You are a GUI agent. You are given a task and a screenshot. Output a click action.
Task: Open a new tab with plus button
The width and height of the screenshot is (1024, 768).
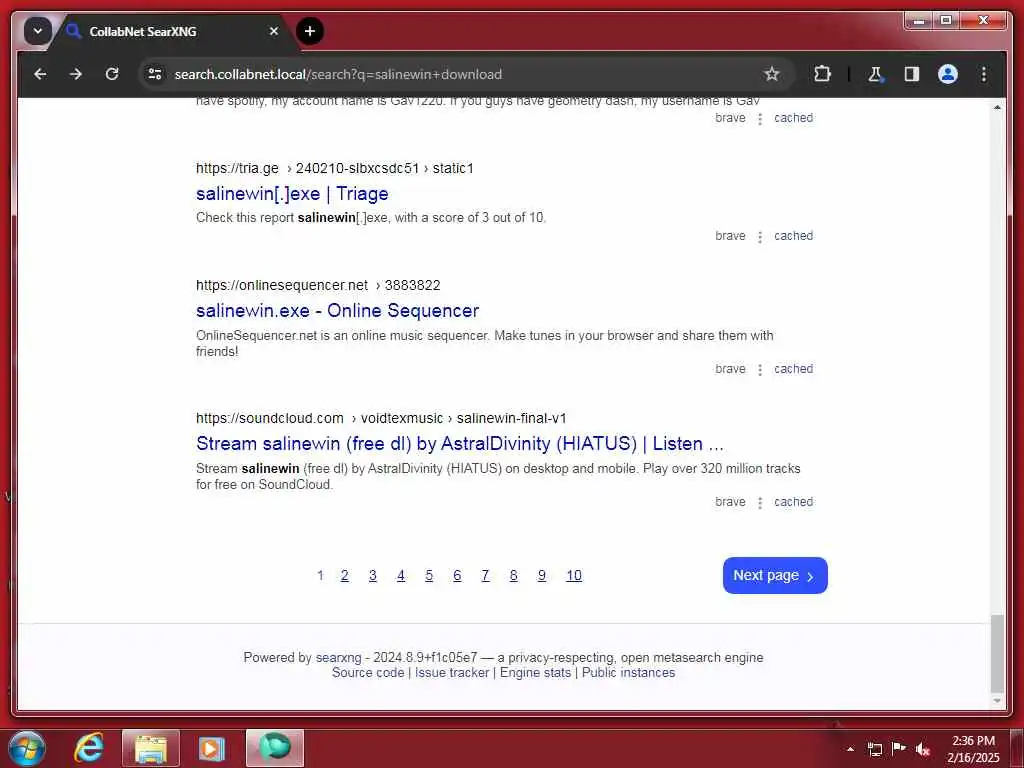coord(310,31)
